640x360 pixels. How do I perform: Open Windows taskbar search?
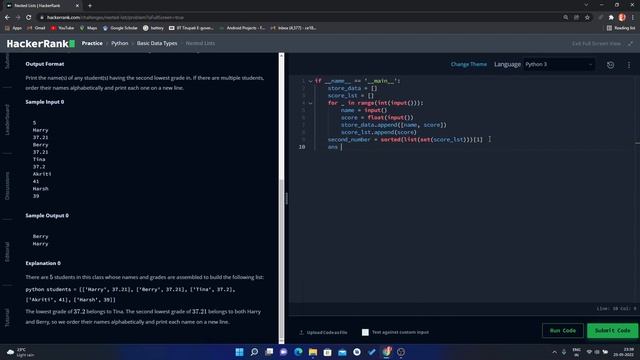coord(254,352)
